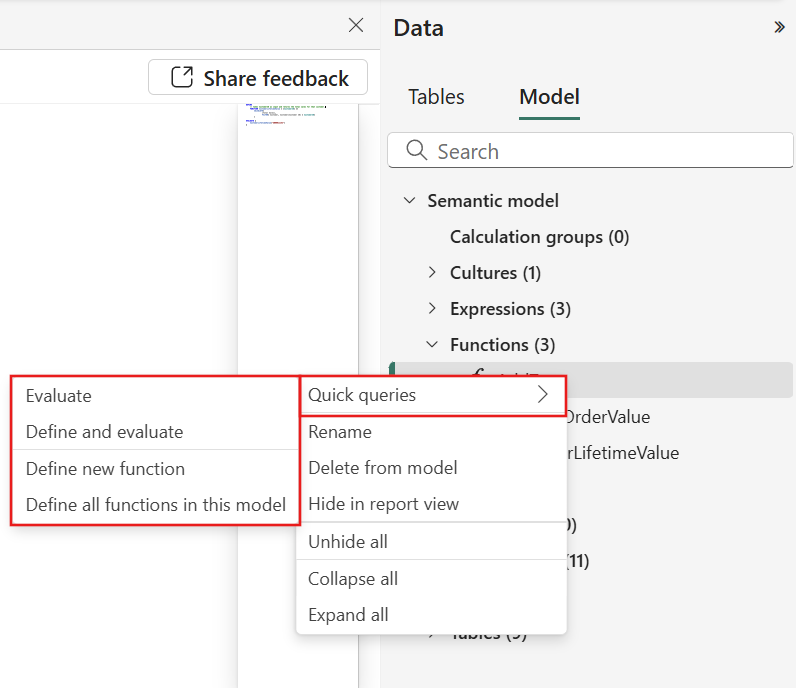796x688 pixels.
Task: Collapse the Functions (3) node
Action: coord(432,345)
